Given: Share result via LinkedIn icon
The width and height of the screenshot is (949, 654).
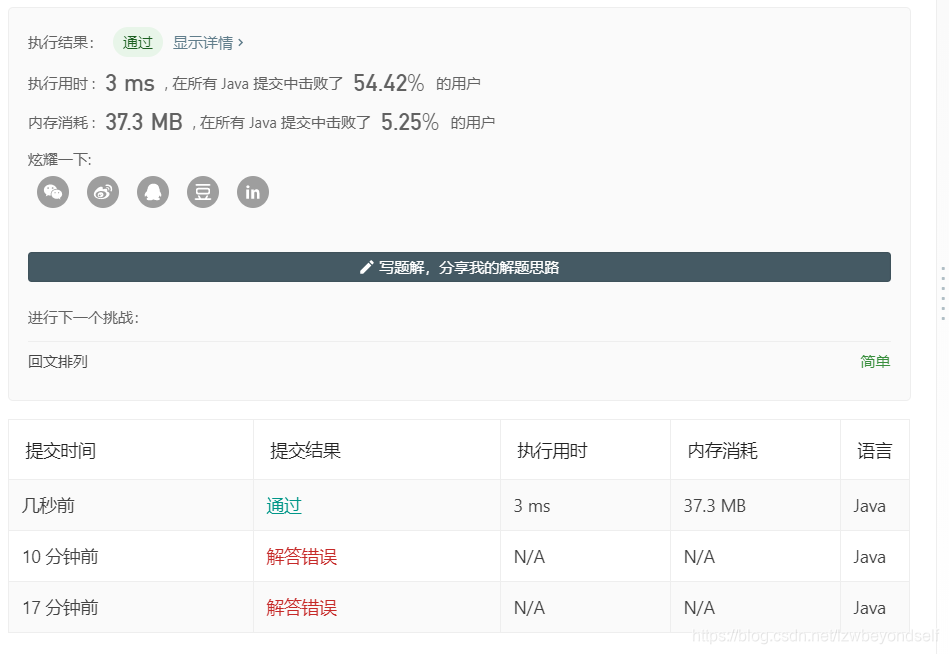Looking at the screenshot, I should click(253, 192).
